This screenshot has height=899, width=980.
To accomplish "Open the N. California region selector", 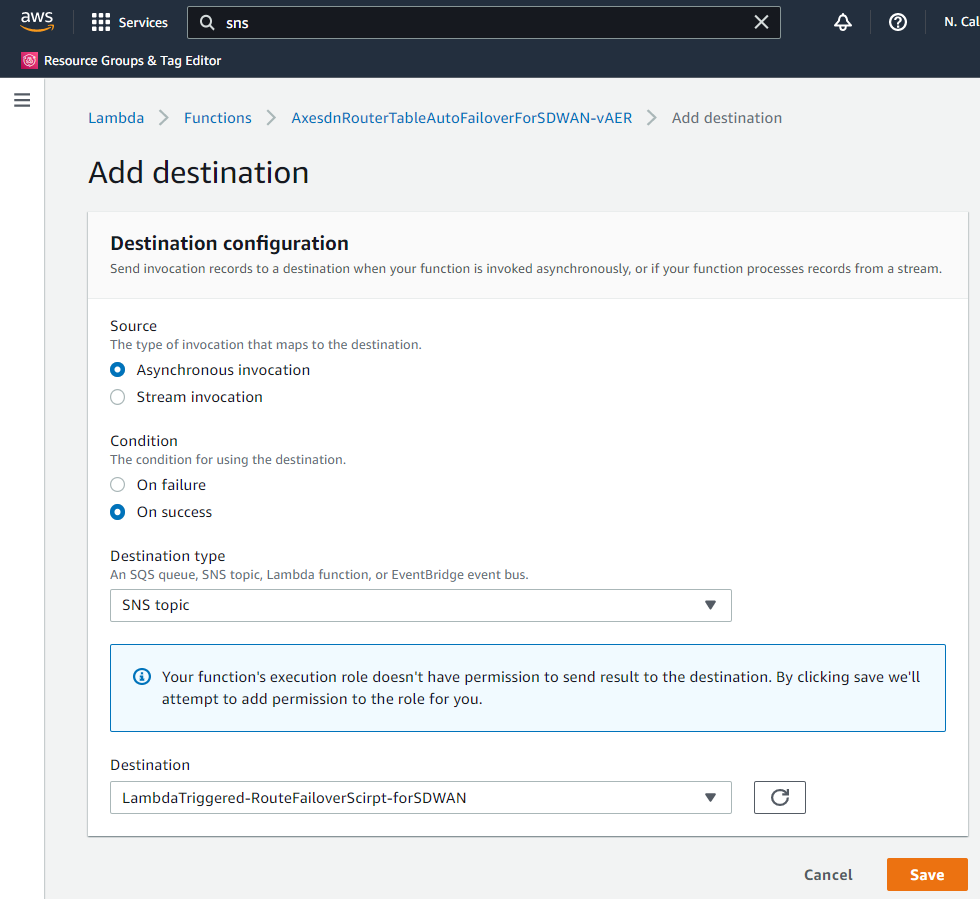I will click(960, 22).
